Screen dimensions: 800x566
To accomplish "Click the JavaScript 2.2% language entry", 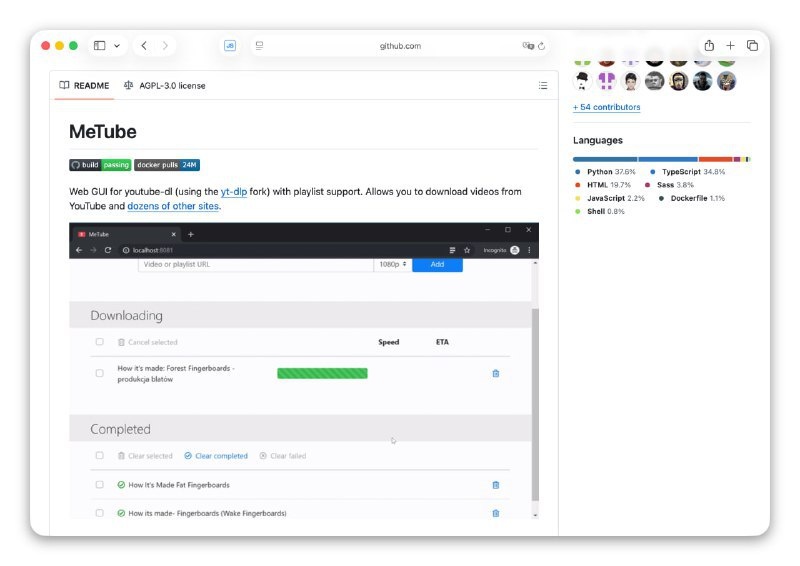I will [x=610, y=199].
